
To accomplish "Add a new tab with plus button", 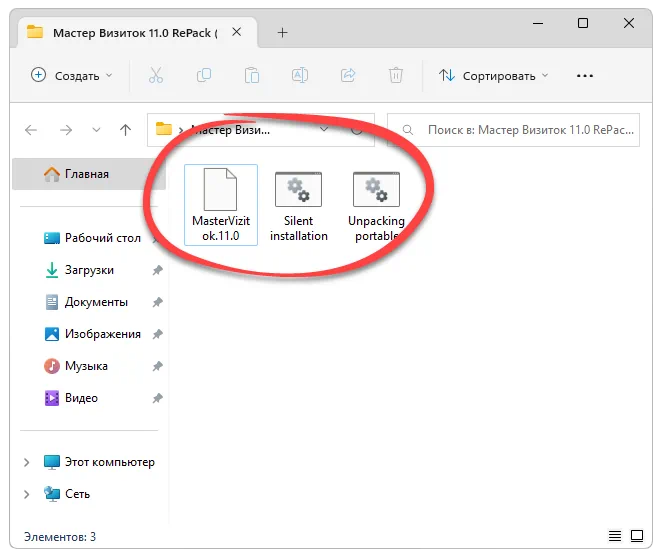I will pyautogui.click(x=282, y=32).
